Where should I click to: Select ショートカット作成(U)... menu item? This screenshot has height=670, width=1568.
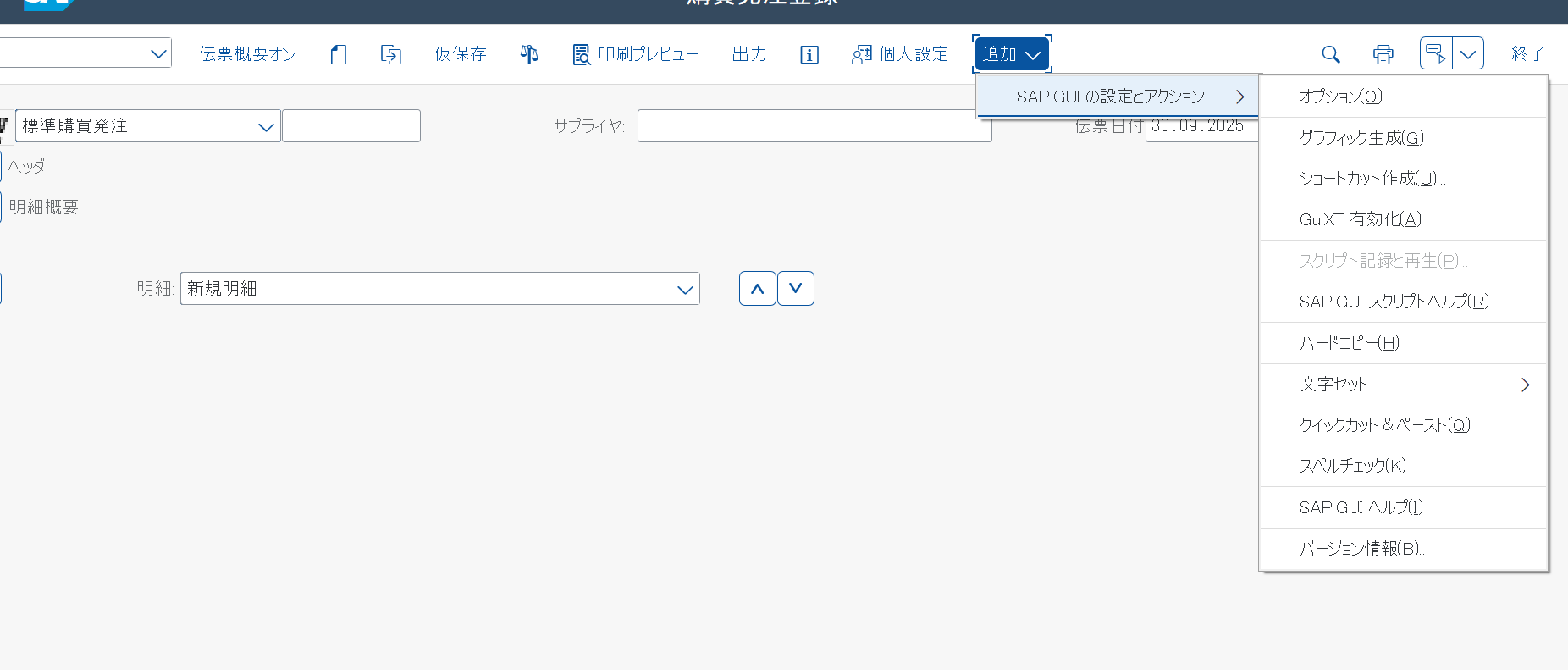coord(1403,179)
